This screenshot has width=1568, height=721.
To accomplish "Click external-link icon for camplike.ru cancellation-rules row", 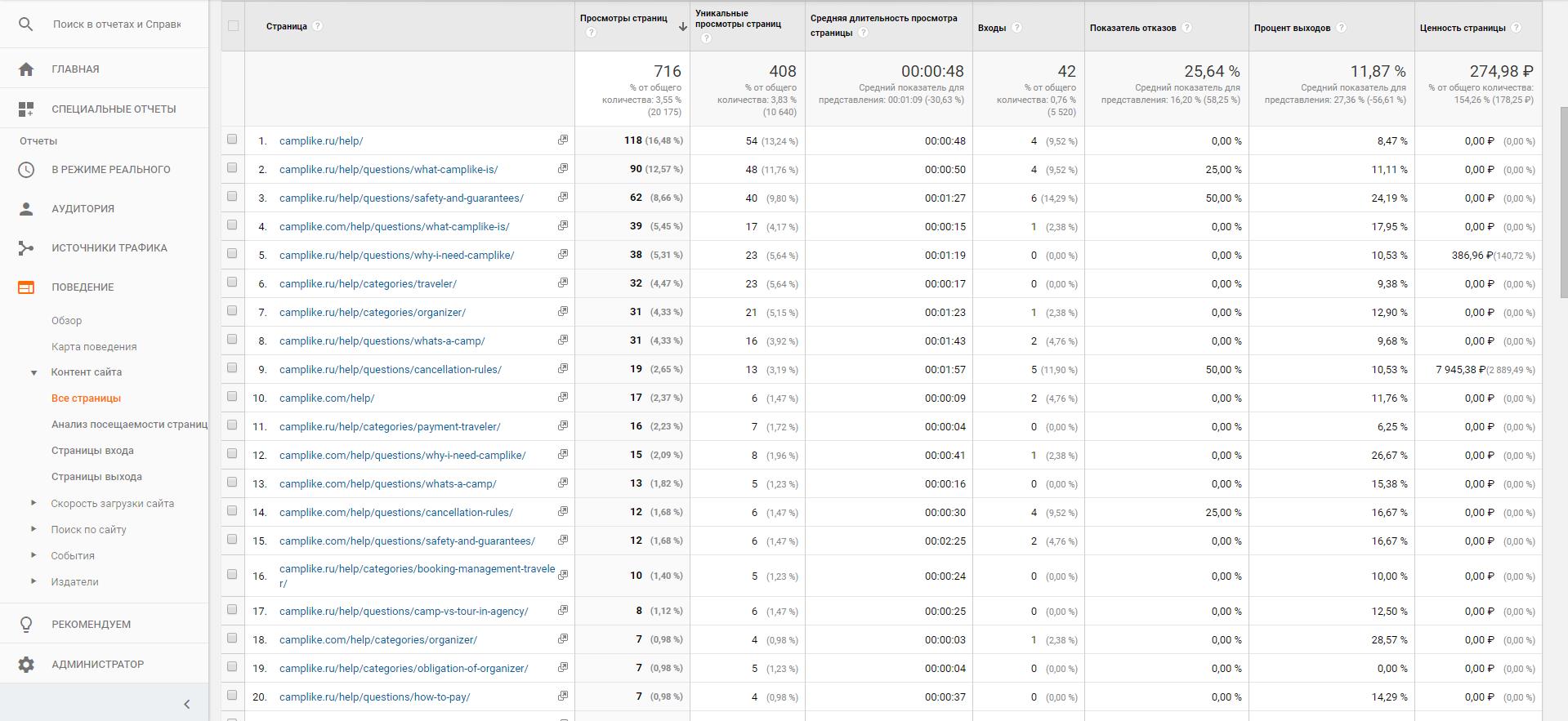I will pyautogui.click(x=563, y=369).
